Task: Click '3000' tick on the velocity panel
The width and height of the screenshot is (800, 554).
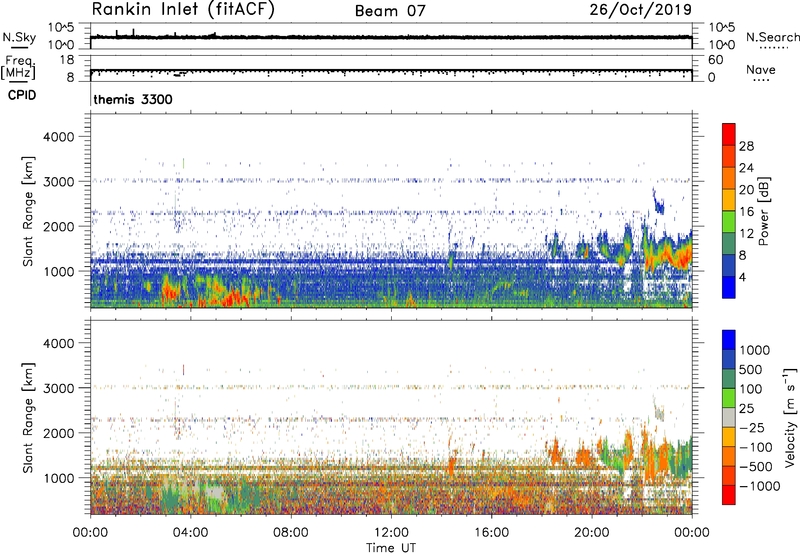Action: pyautogui.click(x=58, y=388)
